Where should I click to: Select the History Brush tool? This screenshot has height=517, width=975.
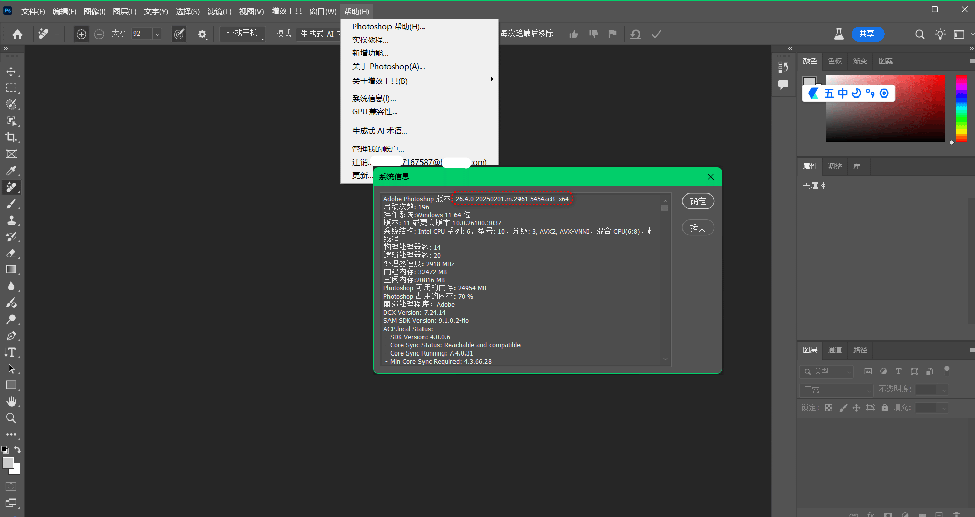coord(11,237)
